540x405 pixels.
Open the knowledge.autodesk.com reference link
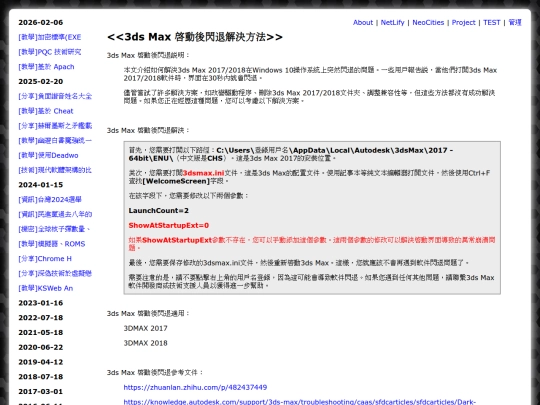300,402
